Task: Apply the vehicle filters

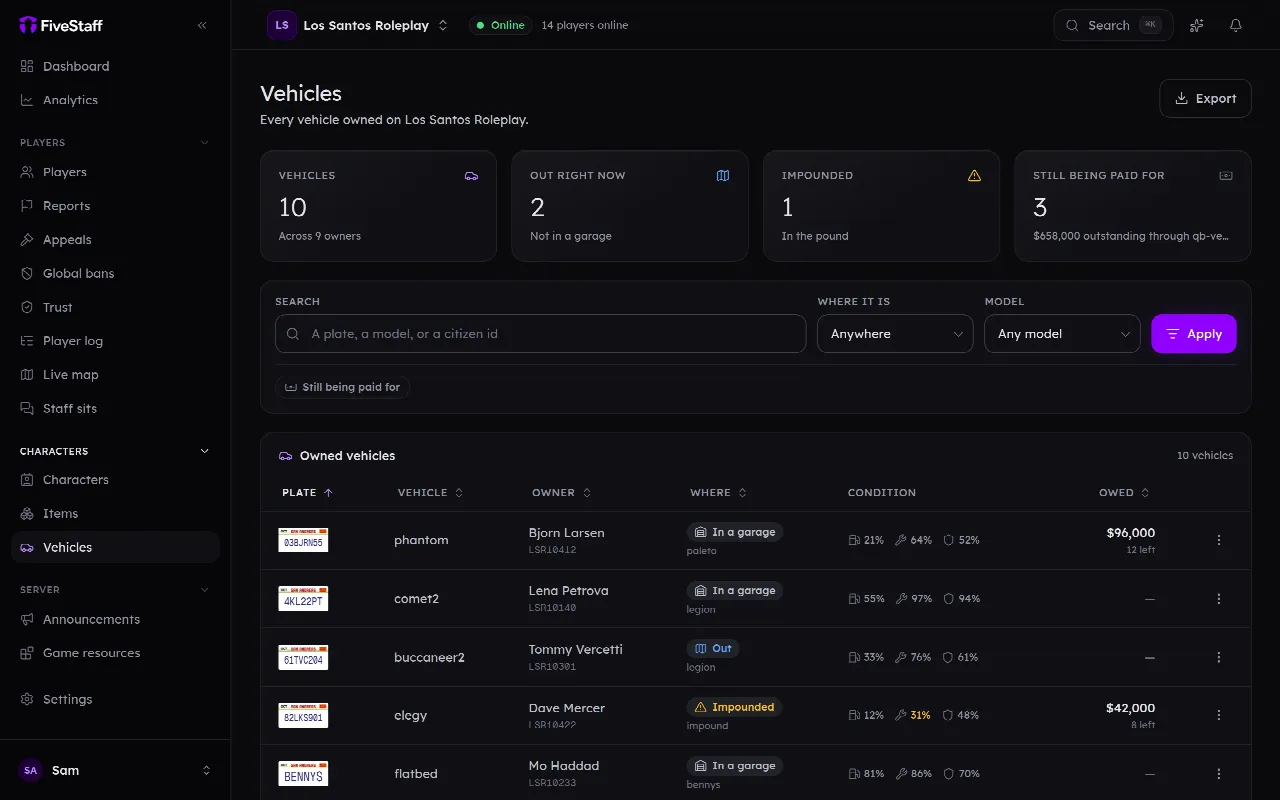Action: pos(1194,334)
